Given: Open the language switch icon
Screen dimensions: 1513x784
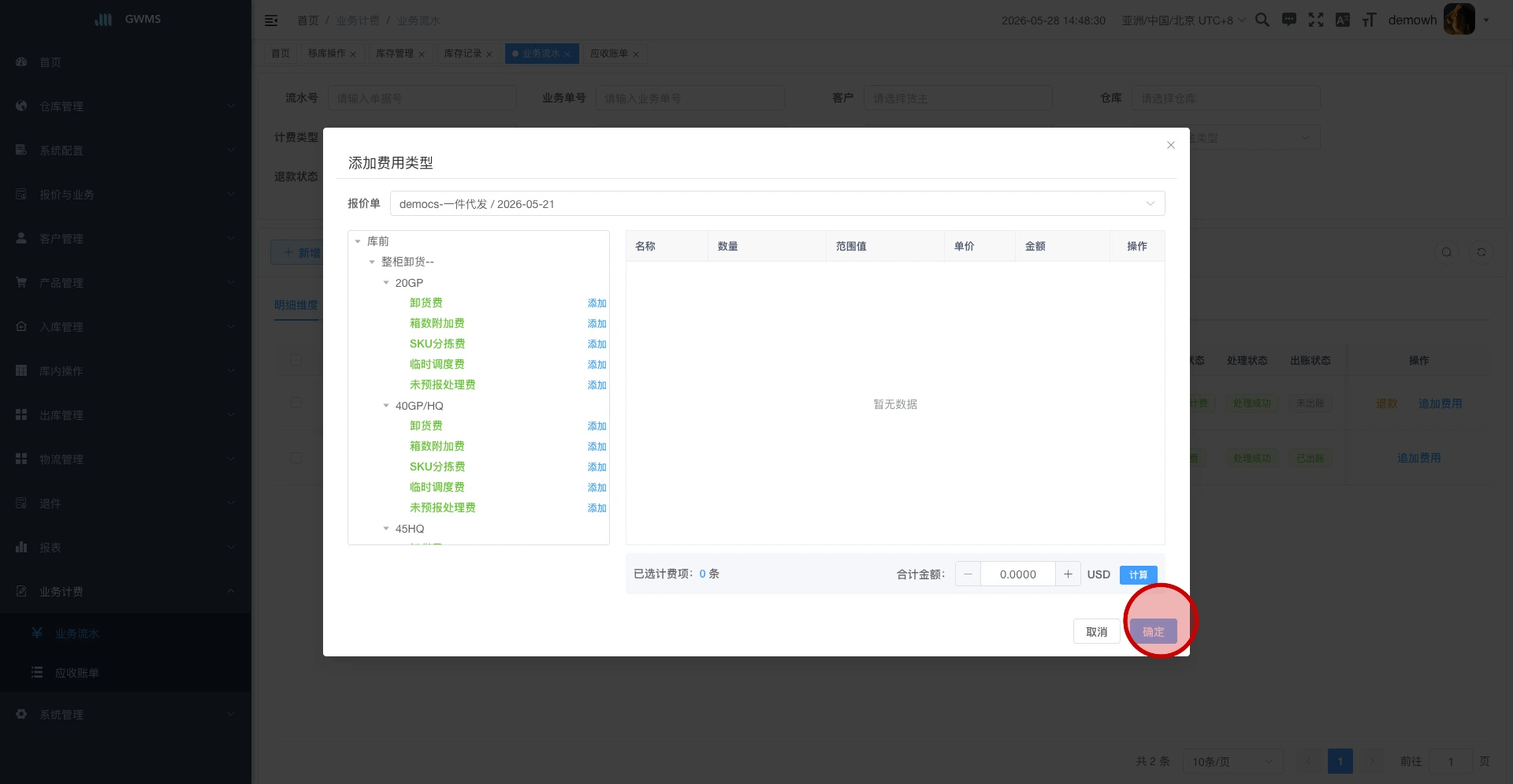Looking at the screenshot, I should tap(1343, 20).
